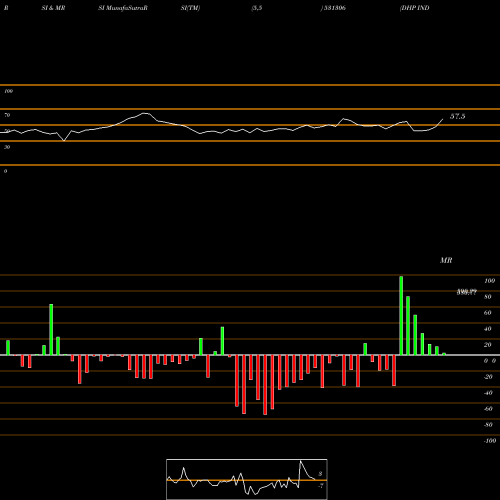Click the tallest green bar in MR histogram

point(401,315)
